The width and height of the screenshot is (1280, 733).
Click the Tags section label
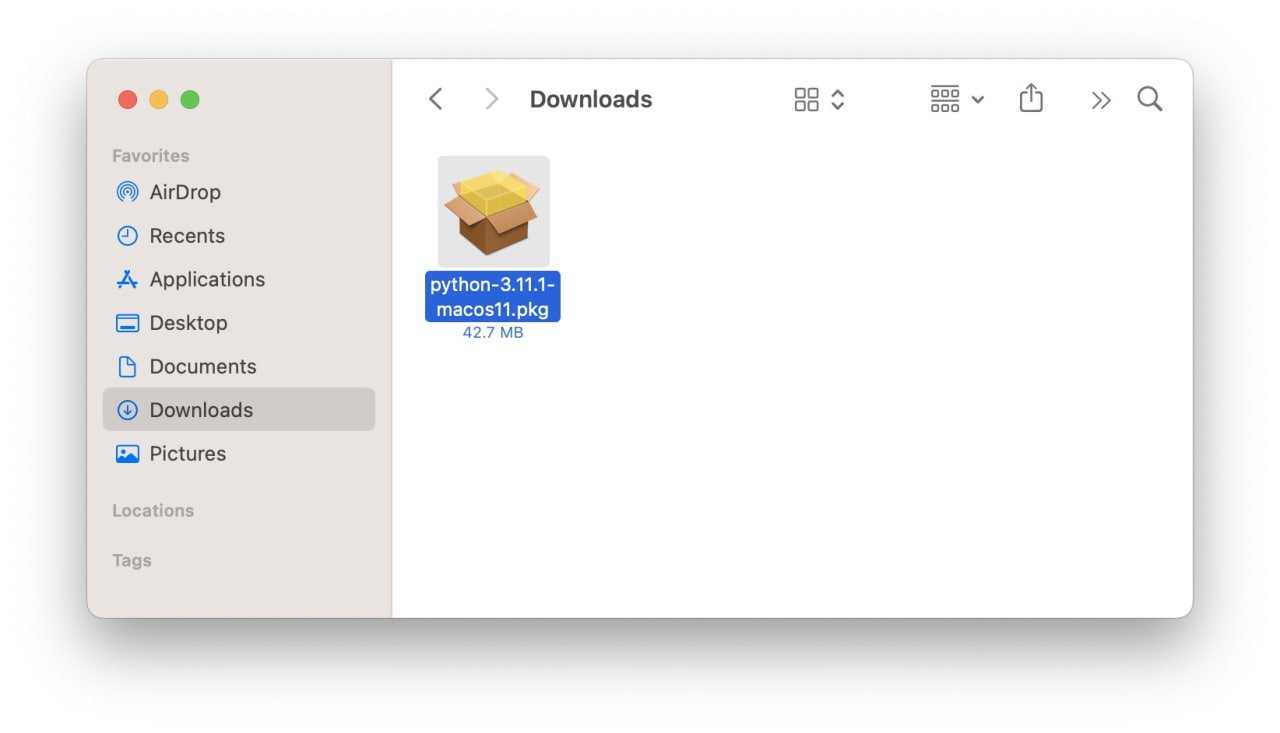point(131,561)
